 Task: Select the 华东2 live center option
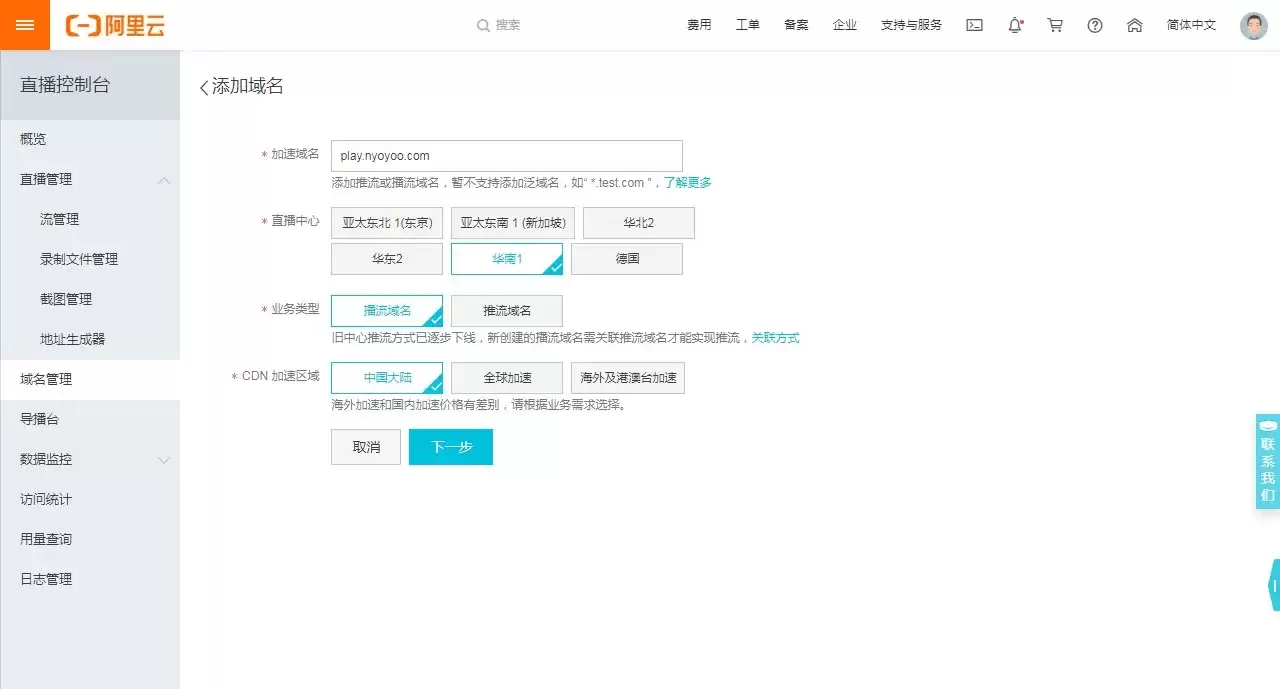click(x=387, y=258)
